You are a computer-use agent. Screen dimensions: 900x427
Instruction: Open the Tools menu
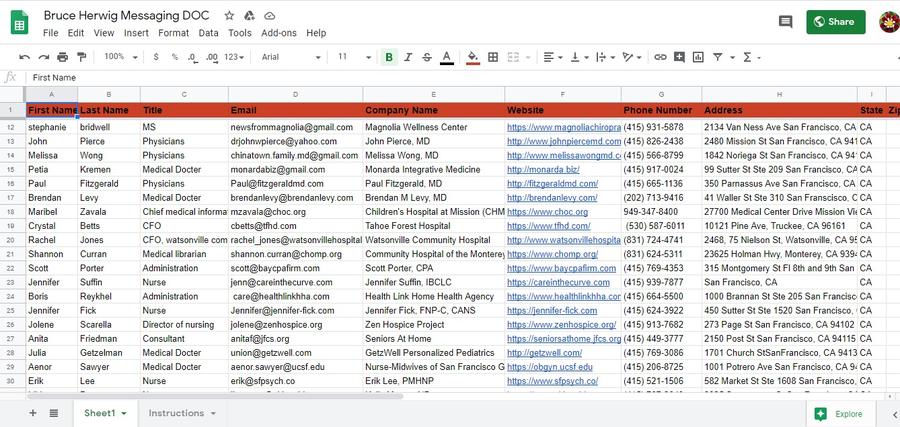click(x=240, y=33)
